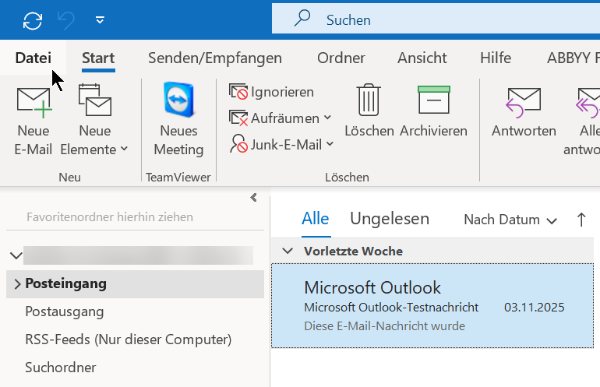The image size is (600, 387).
Task: Collapse the folder pane with the arrow
Action: pyautogui.click(x=253, y=198)
